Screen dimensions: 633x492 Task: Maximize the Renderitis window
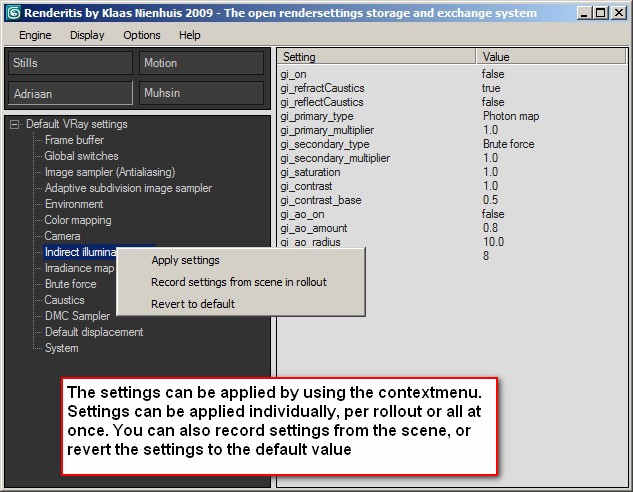coord(600,13)
